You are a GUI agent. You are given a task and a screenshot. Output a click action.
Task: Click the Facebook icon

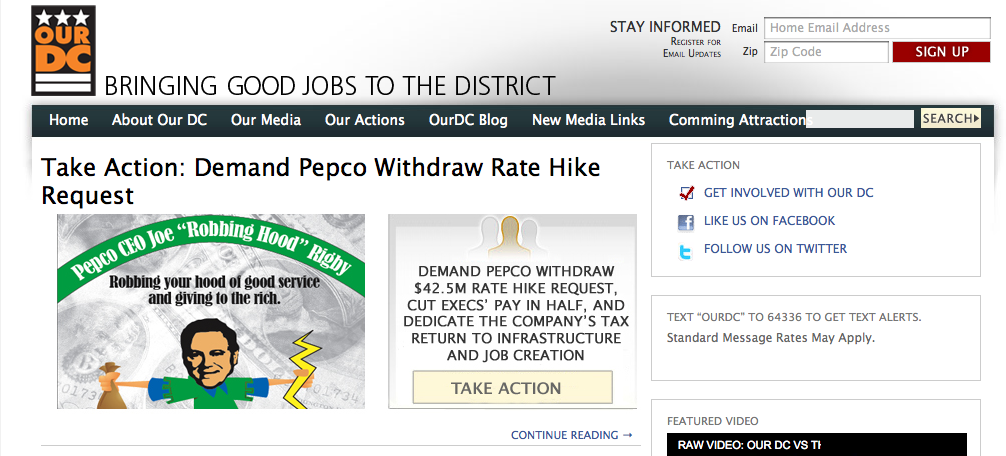tap(686, 223)
